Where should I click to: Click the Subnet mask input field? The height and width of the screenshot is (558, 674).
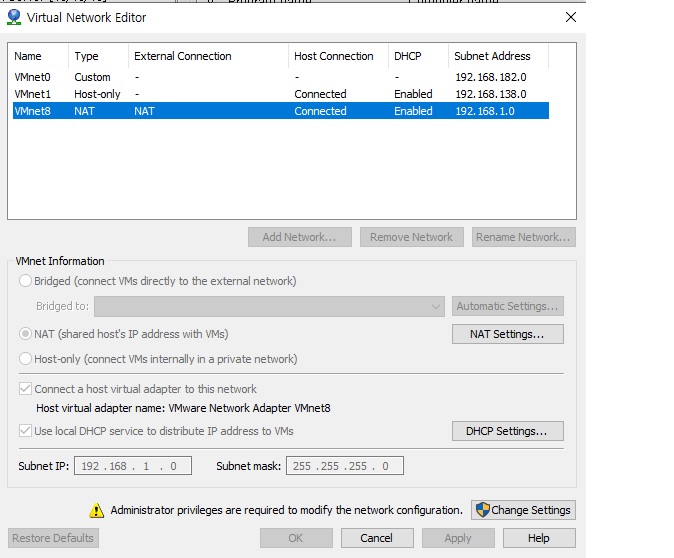pos(345,466)
